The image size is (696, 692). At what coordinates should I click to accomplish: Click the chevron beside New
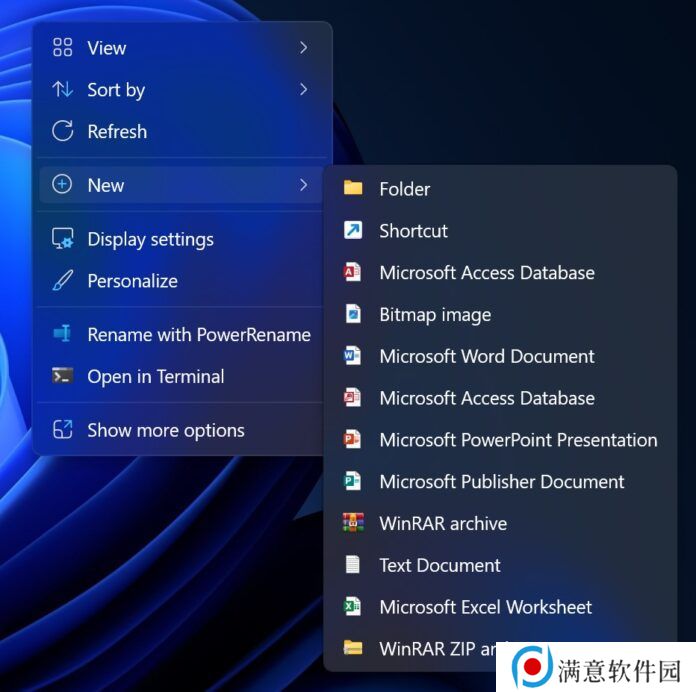tap(304, 185)
